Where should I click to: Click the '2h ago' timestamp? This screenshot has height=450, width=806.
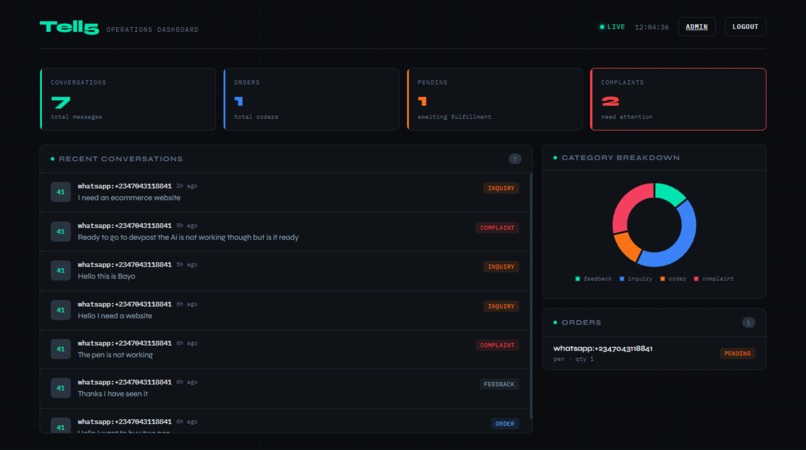[187, 186]
